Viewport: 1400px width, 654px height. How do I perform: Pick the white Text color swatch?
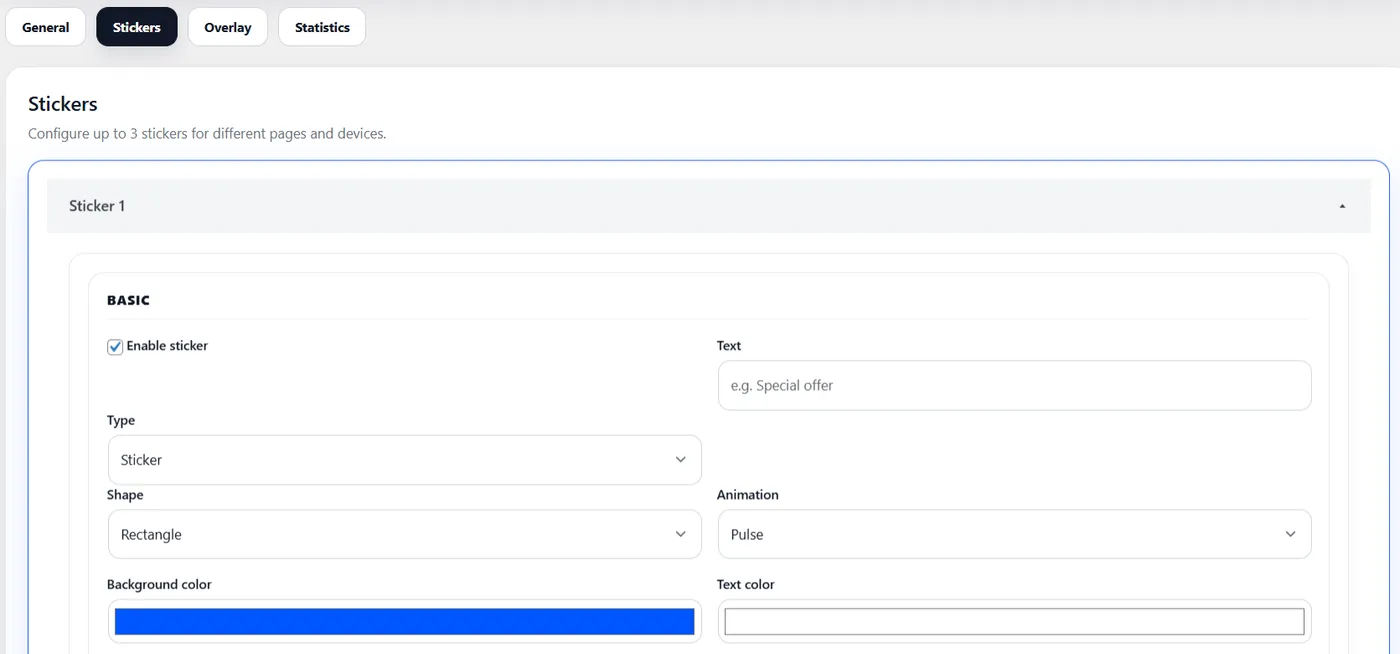point(1014,621)
